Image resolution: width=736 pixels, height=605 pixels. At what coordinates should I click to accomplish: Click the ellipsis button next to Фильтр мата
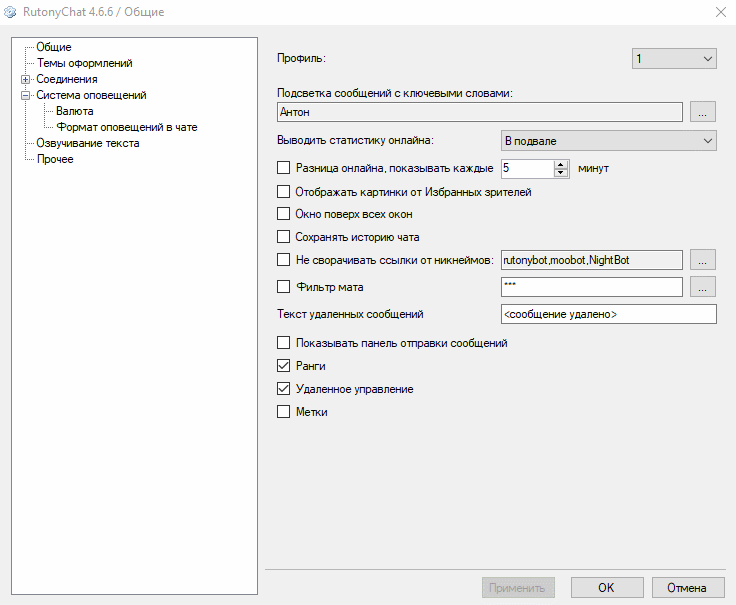[x=703, y=287]
